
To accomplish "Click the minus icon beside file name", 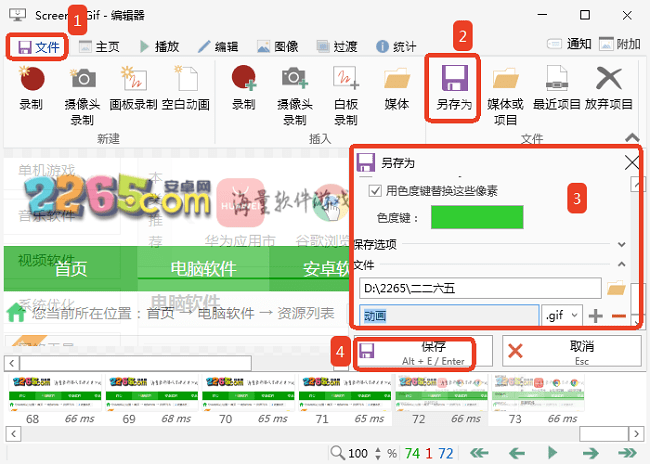I will point(618,316).
